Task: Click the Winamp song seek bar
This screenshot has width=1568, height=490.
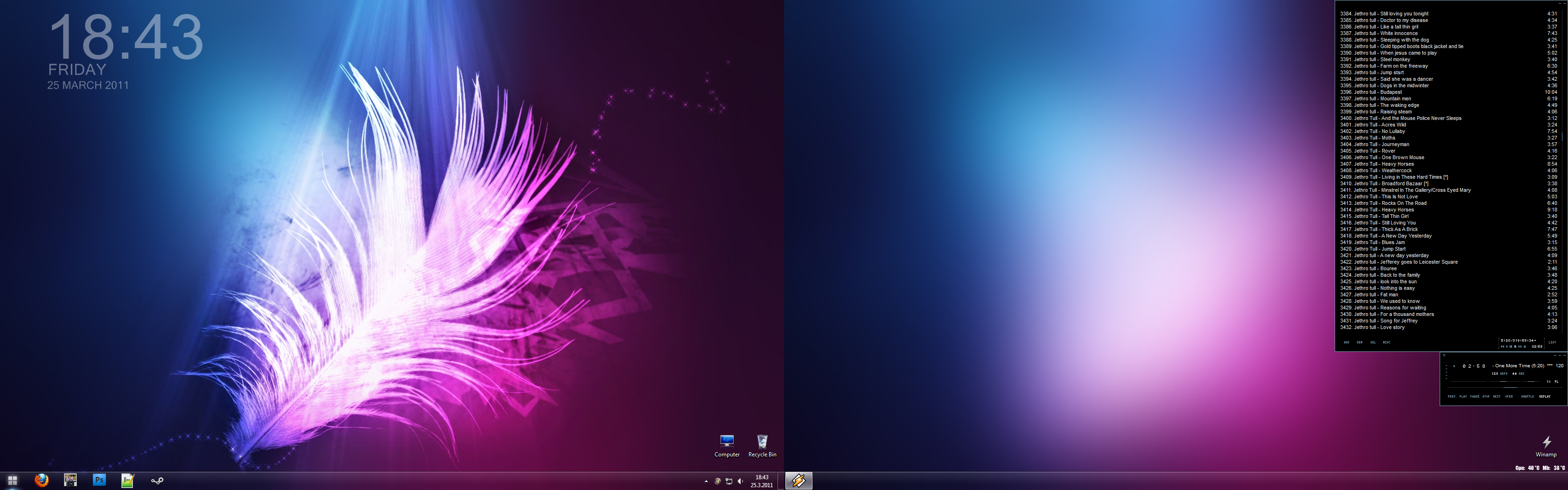Action: pyautogui.click(x=1505, y=388)
